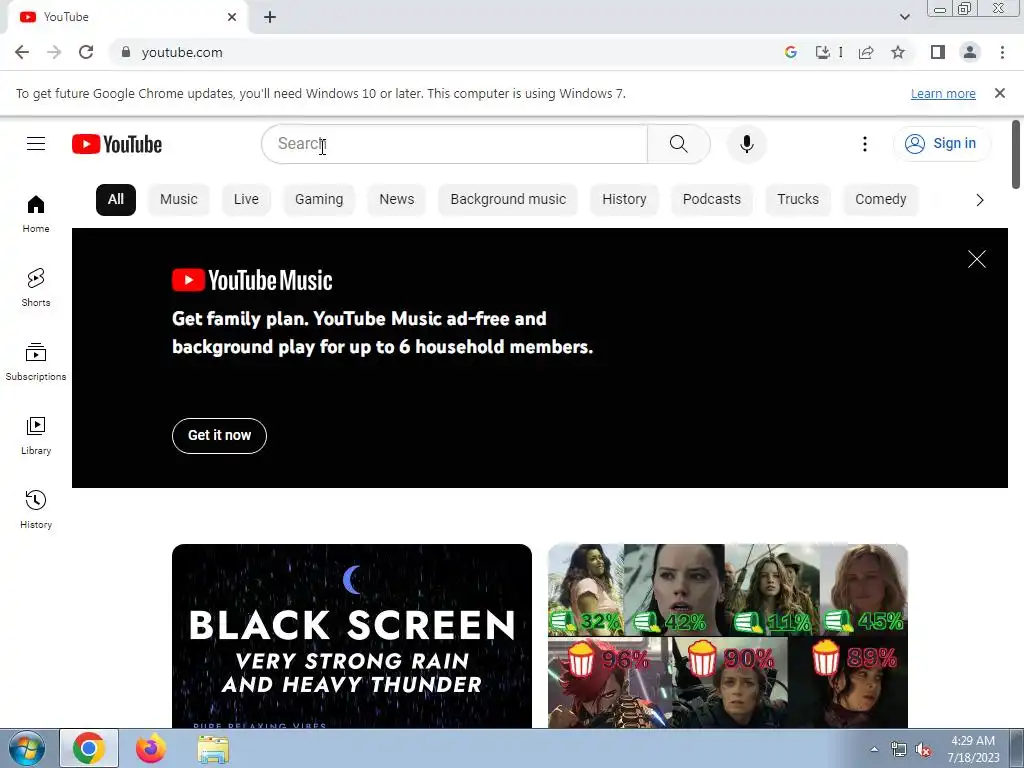View site info lock icon

pyautogui.click(x=126, y=52)
